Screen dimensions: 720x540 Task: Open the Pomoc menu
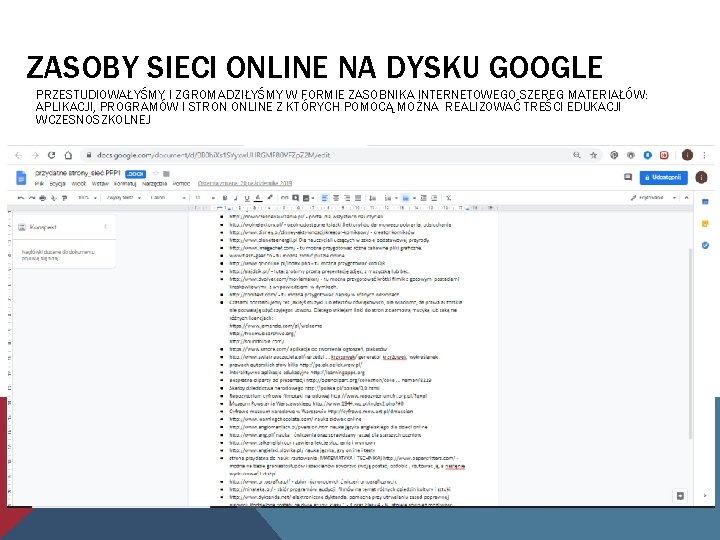(x=181, y=184)
